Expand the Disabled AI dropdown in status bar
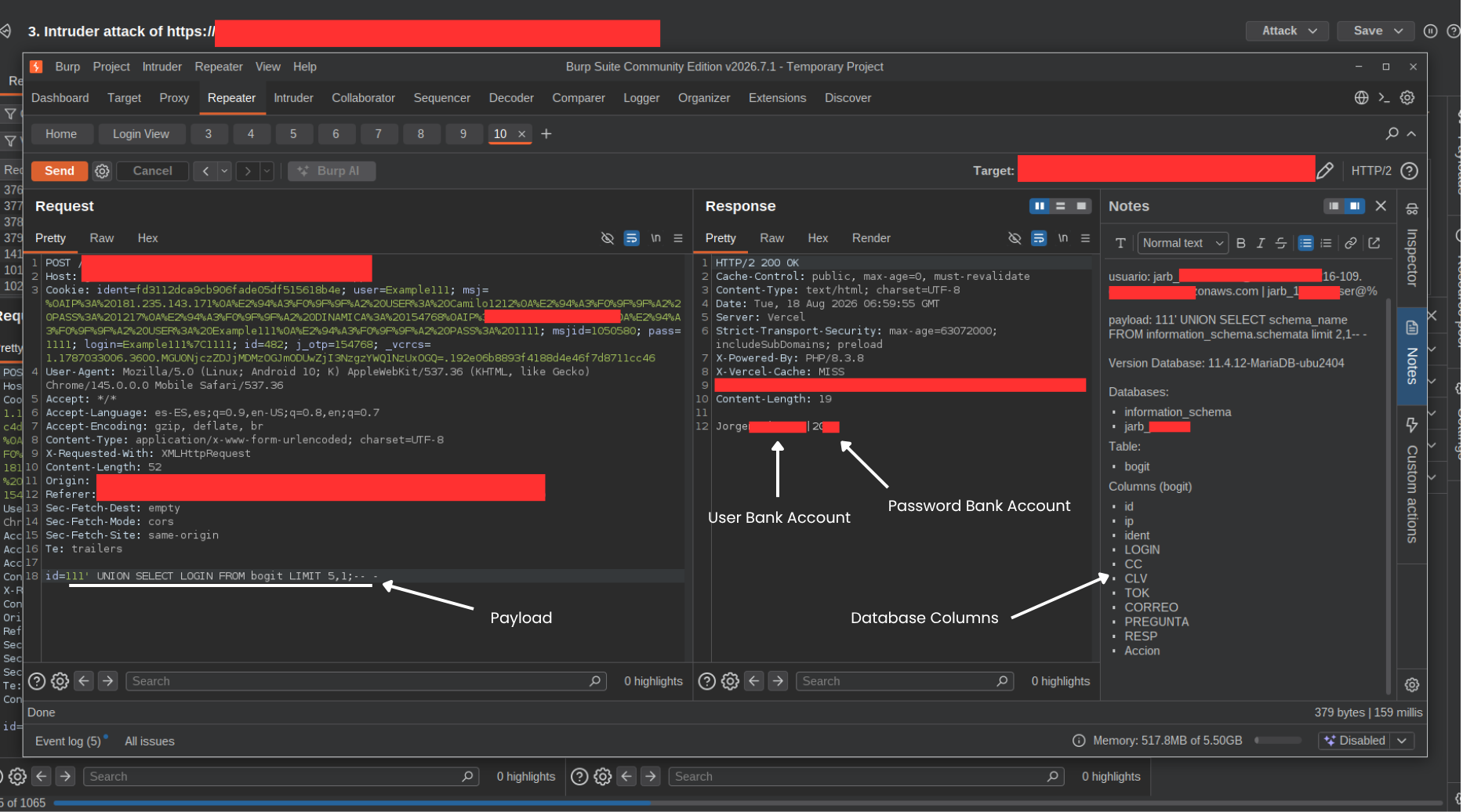Screen dimensions: 1463x812 (x=1402, y=741)
